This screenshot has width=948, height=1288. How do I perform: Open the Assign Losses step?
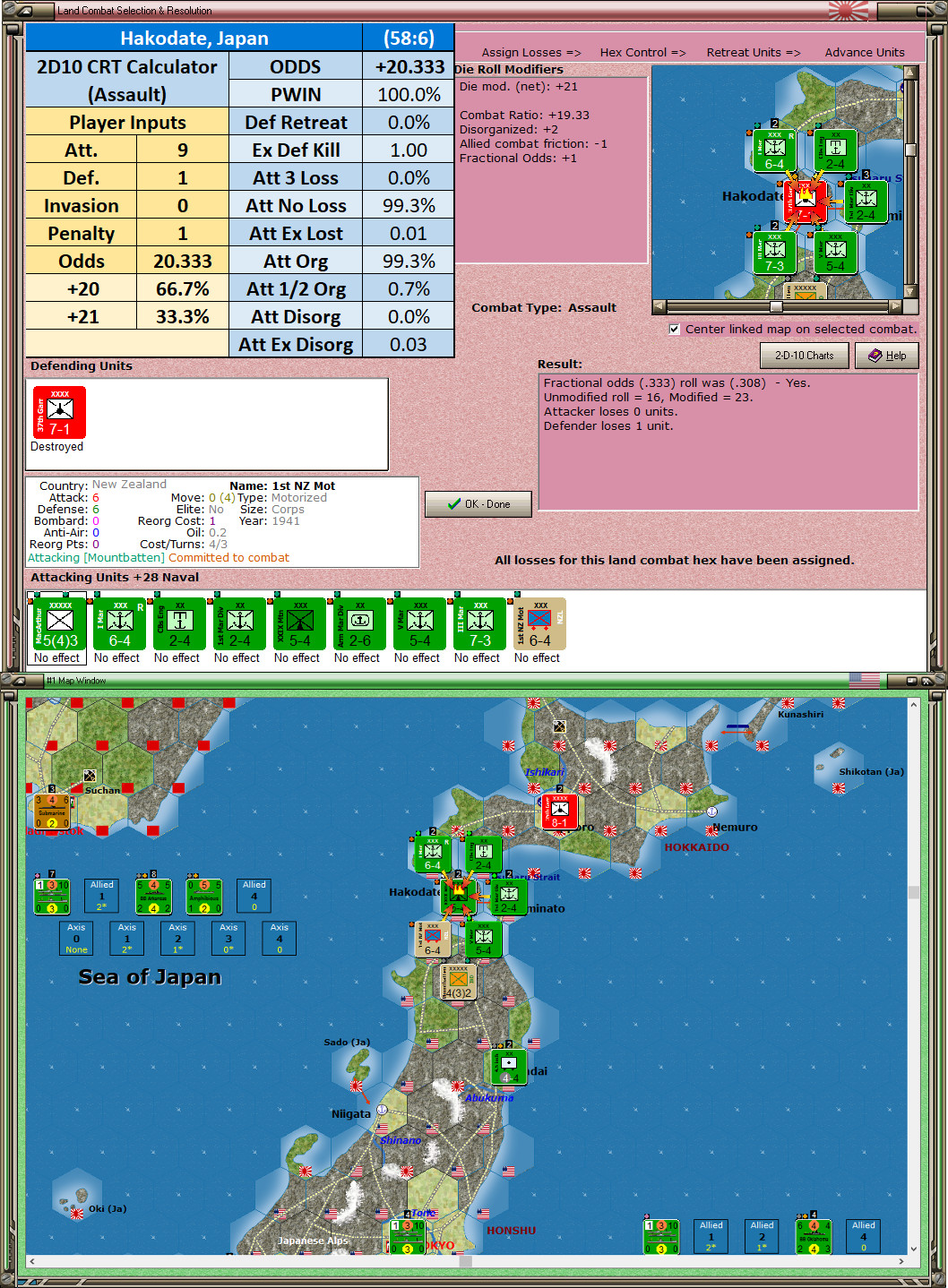coord(531,53)
